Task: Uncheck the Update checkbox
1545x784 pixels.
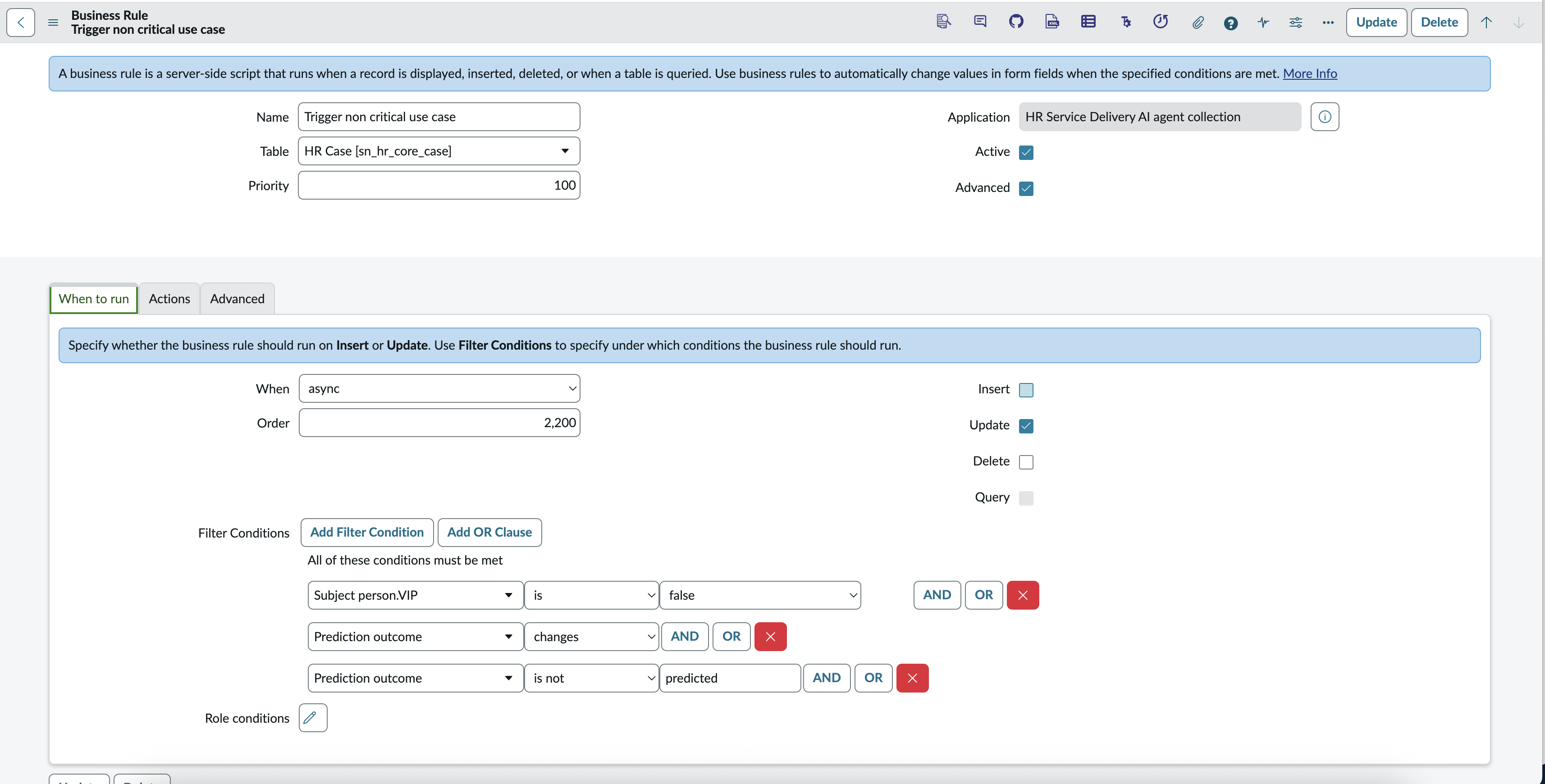Action: (x=1026, y=425)
